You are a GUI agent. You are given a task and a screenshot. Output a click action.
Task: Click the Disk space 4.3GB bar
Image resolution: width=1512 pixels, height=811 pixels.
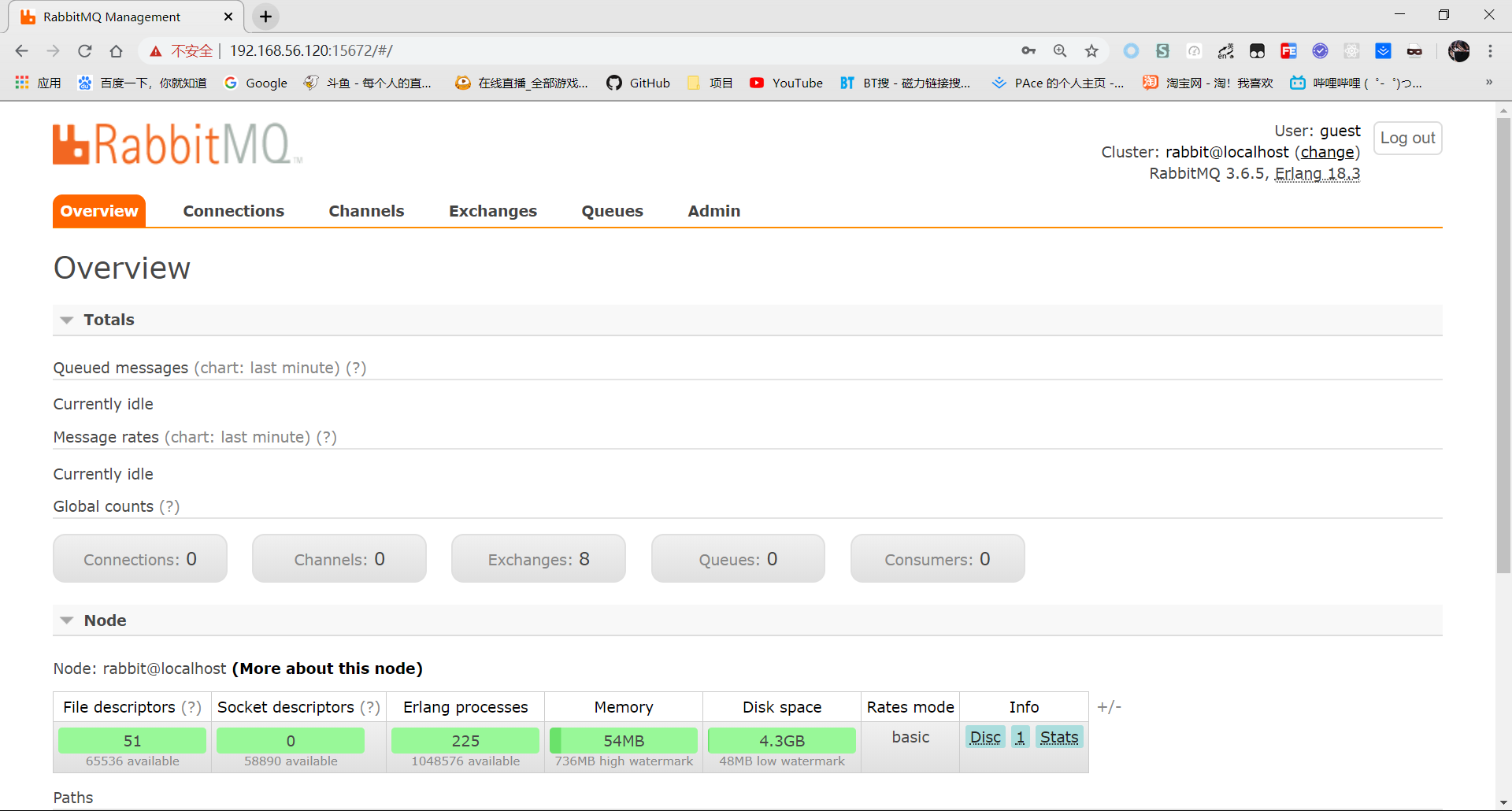tap(782, 741)
